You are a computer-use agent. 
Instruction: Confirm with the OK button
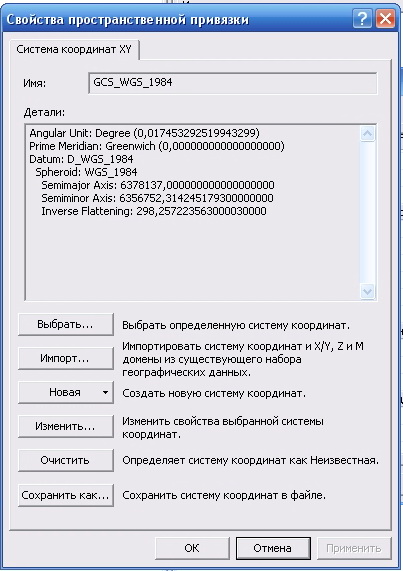pyautogui.click(x=192, y=548)
